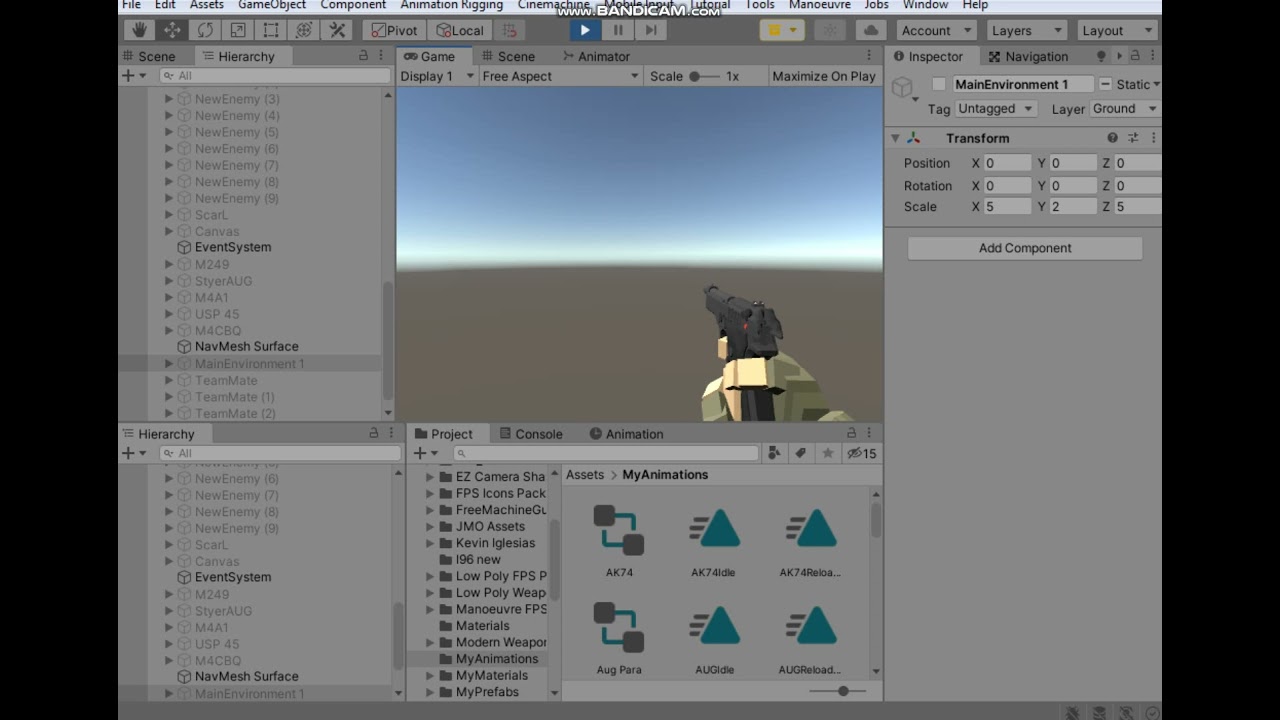Select the Move tool in the toolbar

172,30
